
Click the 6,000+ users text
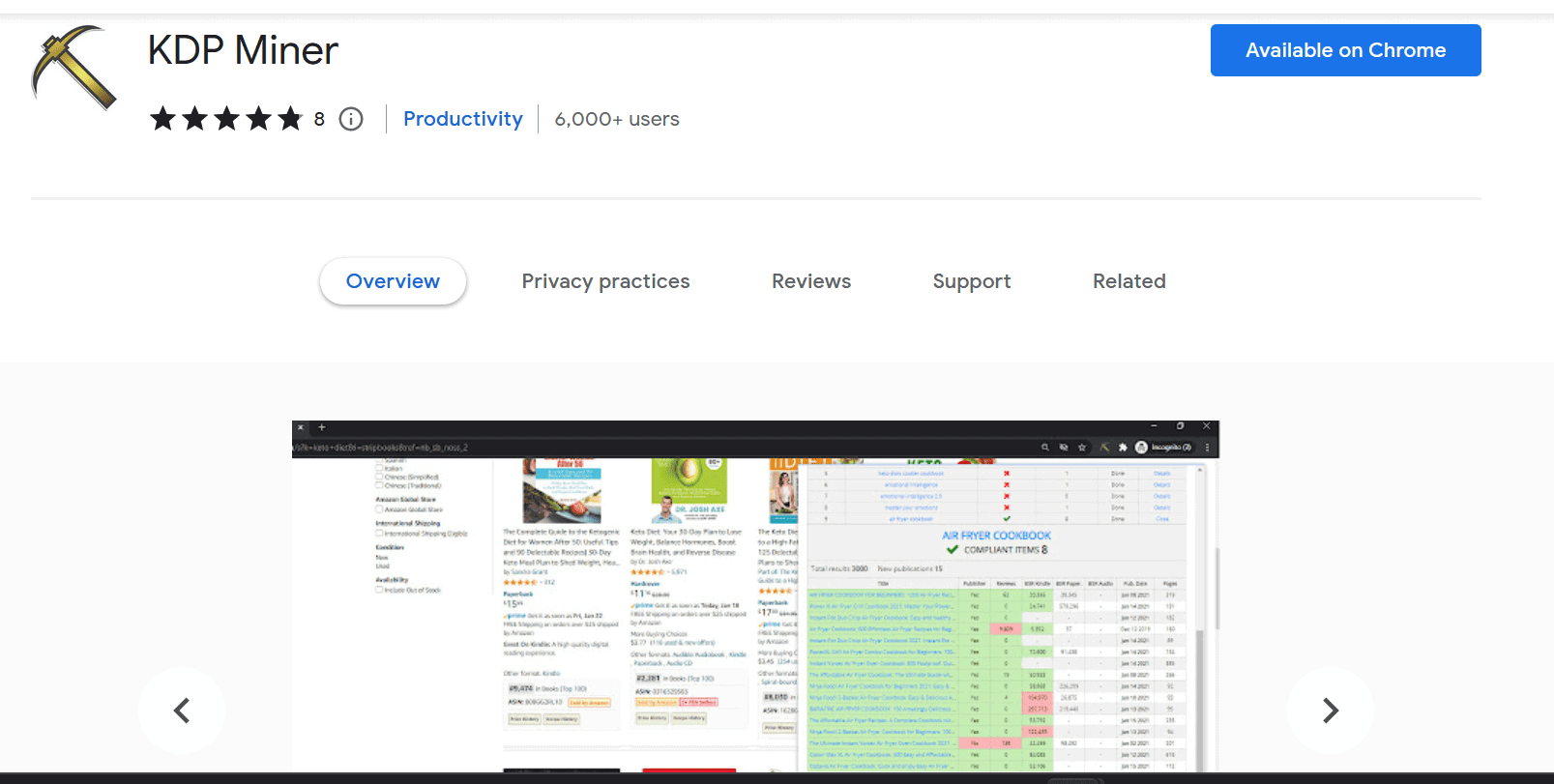[617, 119]
